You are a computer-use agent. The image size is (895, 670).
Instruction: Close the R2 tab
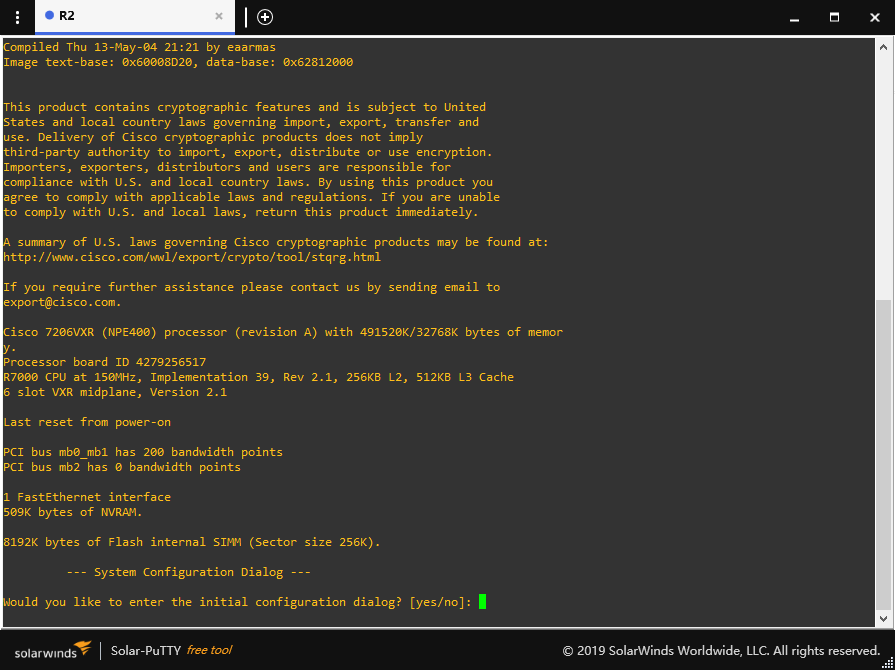(x=219, y=17)
